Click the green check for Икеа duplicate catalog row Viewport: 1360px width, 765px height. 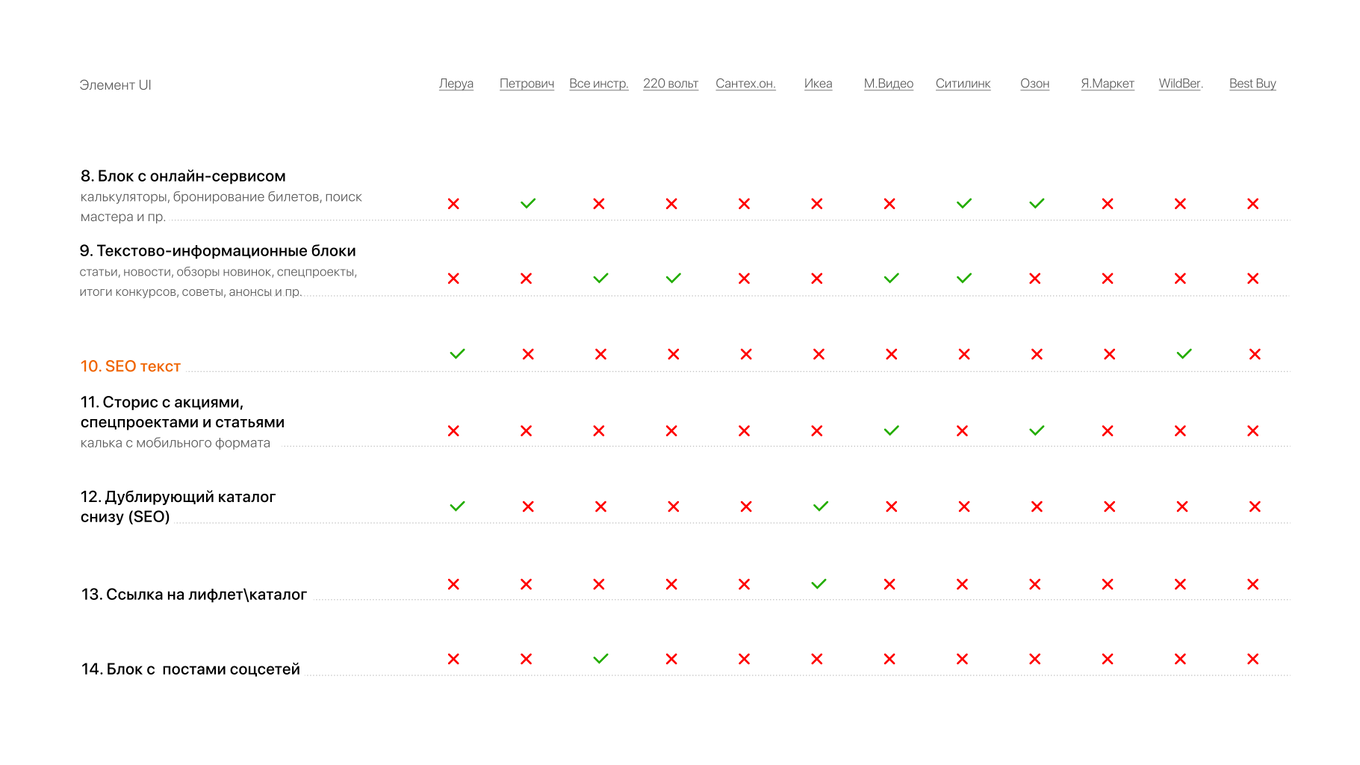(x=821, y=507)
